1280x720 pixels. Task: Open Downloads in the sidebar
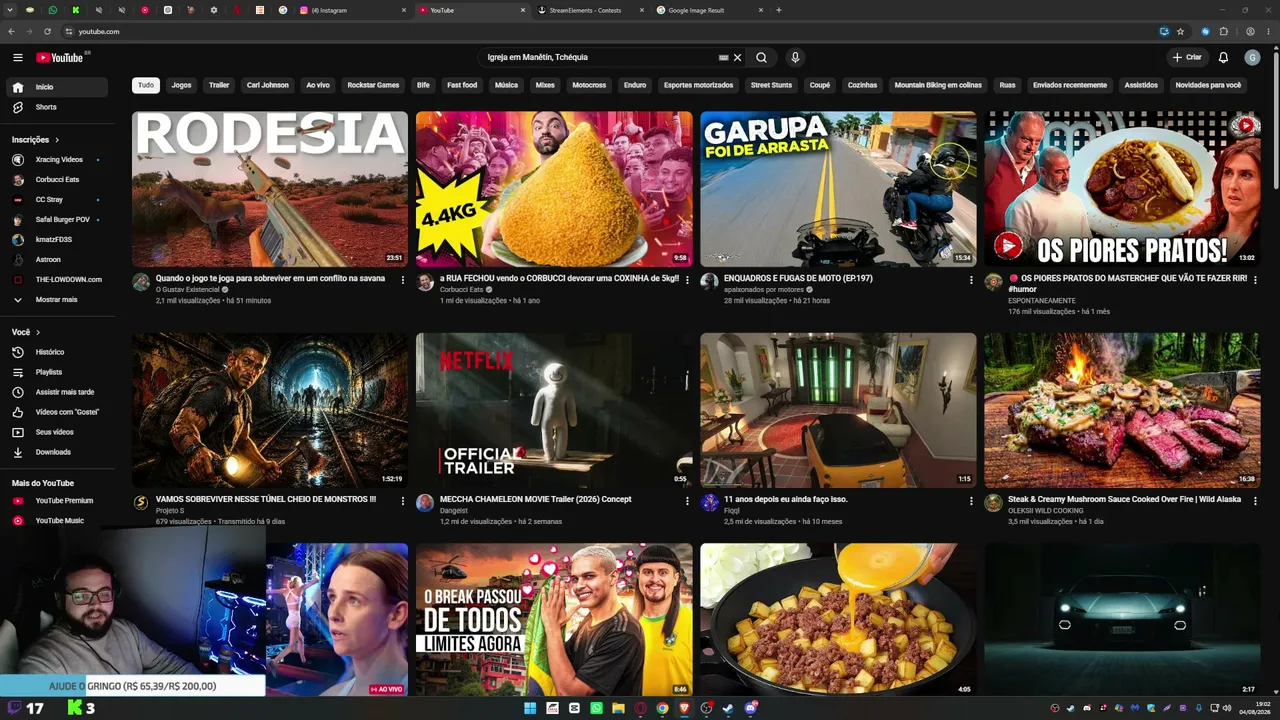(58, 452)
